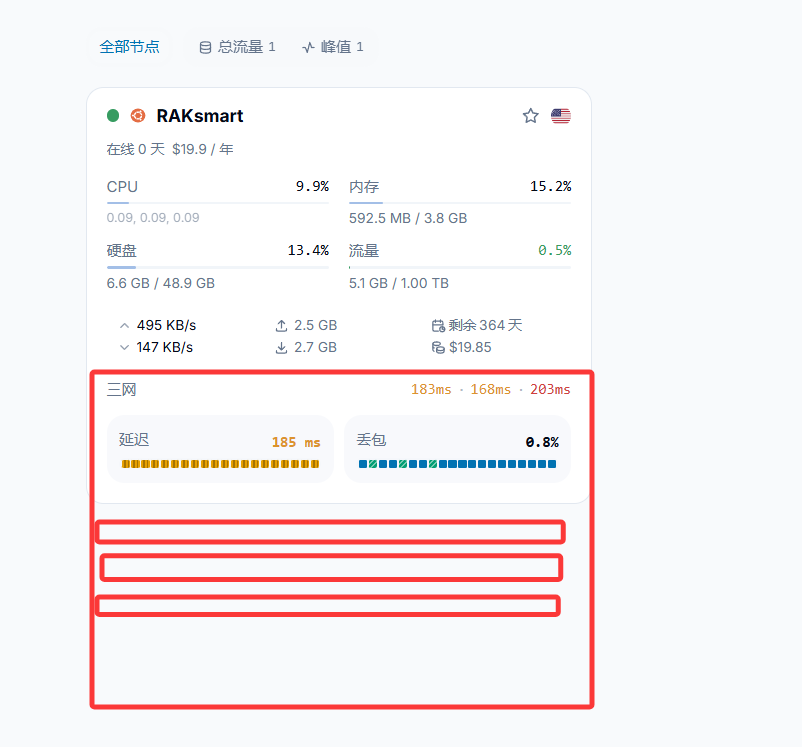This screenshot has width=802, height=747.
Task: Click the 2.7 GB downloaded value
Action: point(316,347)
